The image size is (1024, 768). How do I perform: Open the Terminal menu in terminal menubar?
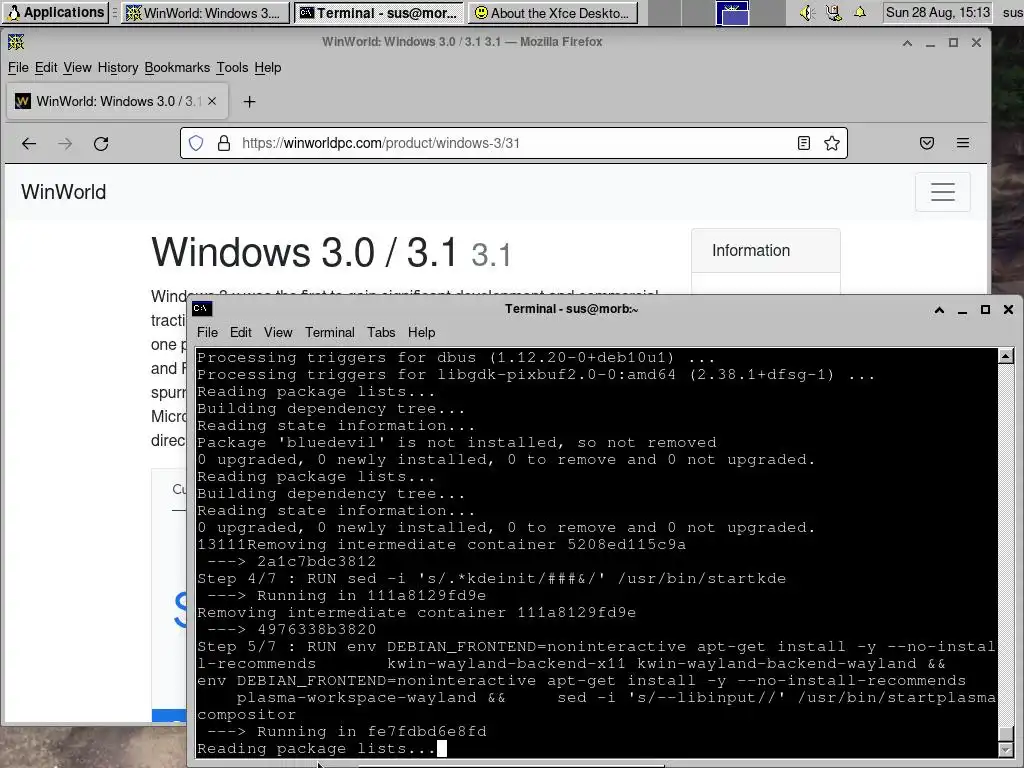(x=330, y=332)
